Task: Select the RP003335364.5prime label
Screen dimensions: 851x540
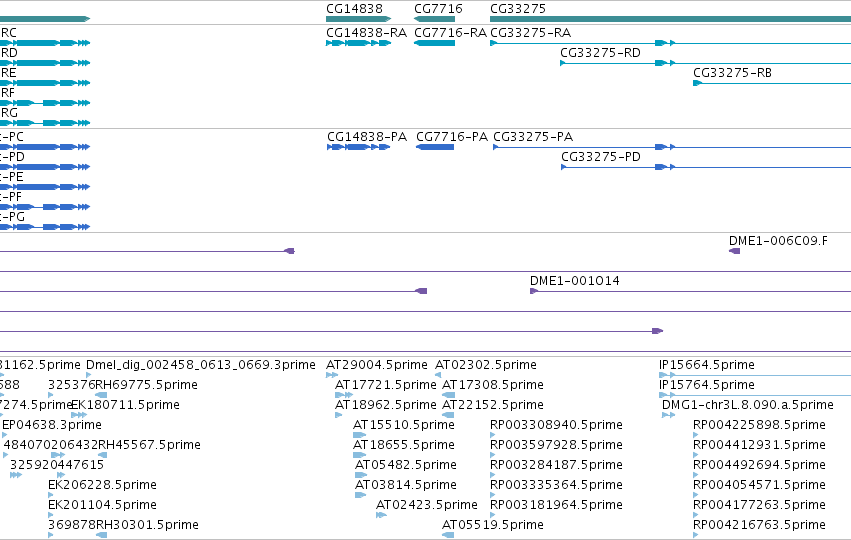Action: (x=556, y=485)
